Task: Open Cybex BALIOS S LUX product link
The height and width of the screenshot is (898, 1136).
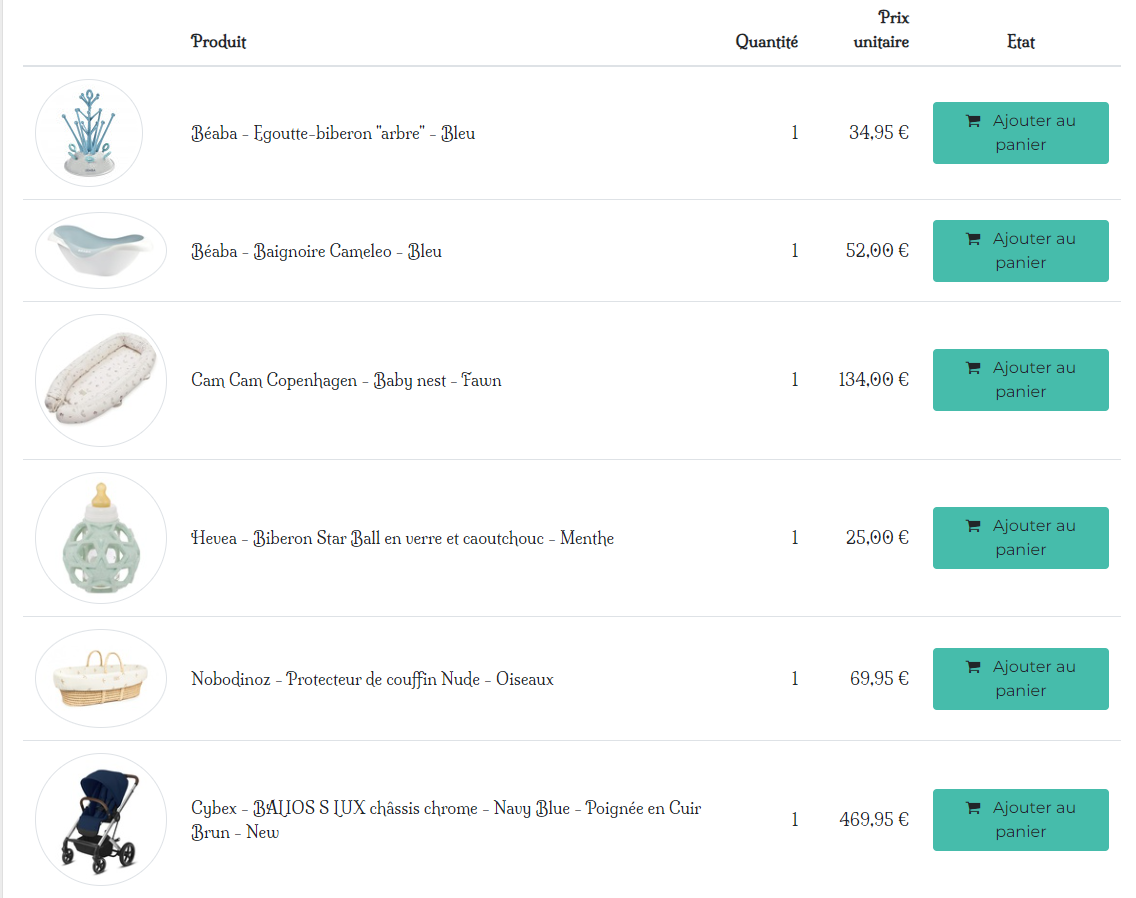Action: pyautogui.click(x=446, y=820)
